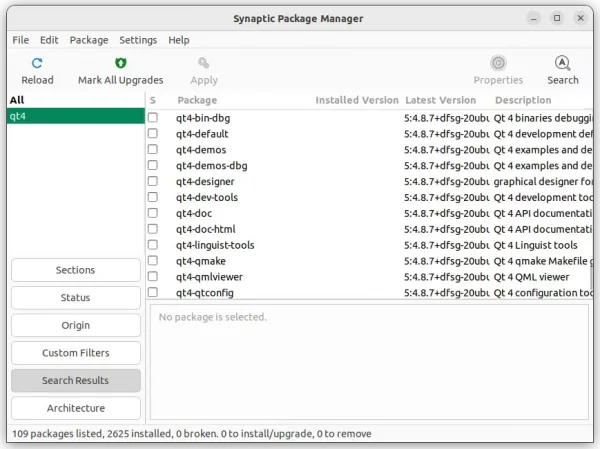Click the Search Results button

[76, 380]
